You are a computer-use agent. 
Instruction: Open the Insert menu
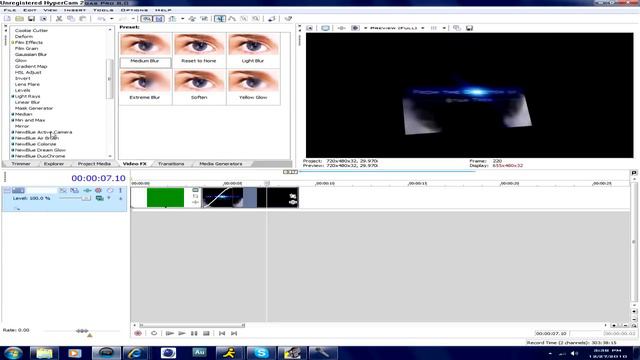pyautogui.click(x=75, y=10)
